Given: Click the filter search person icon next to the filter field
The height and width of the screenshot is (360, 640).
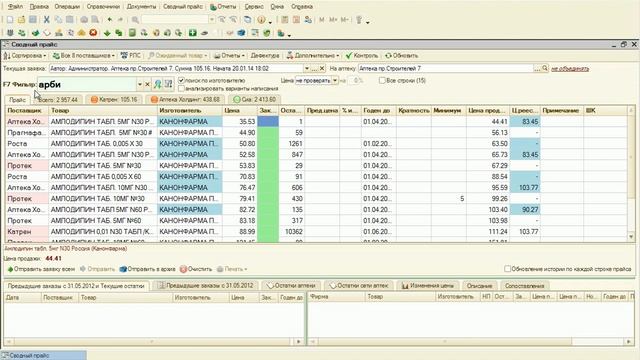Looking at the screenshot, I should 158,84.
